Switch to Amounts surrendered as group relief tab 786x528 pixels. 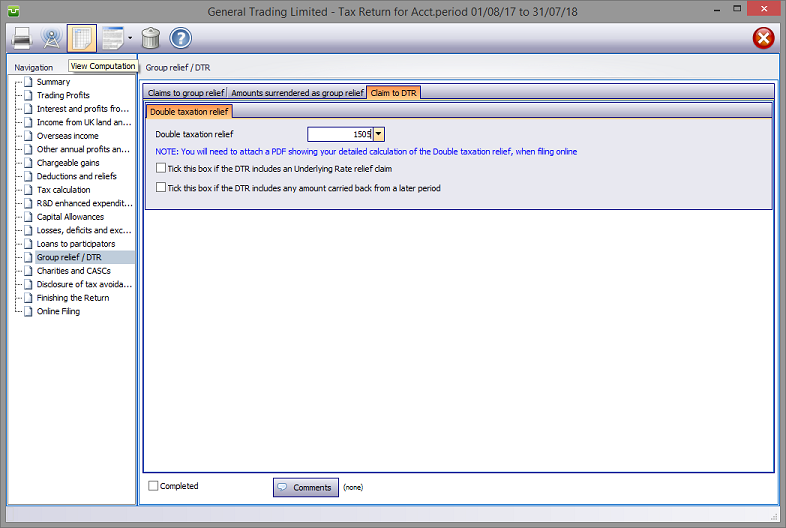297,93
